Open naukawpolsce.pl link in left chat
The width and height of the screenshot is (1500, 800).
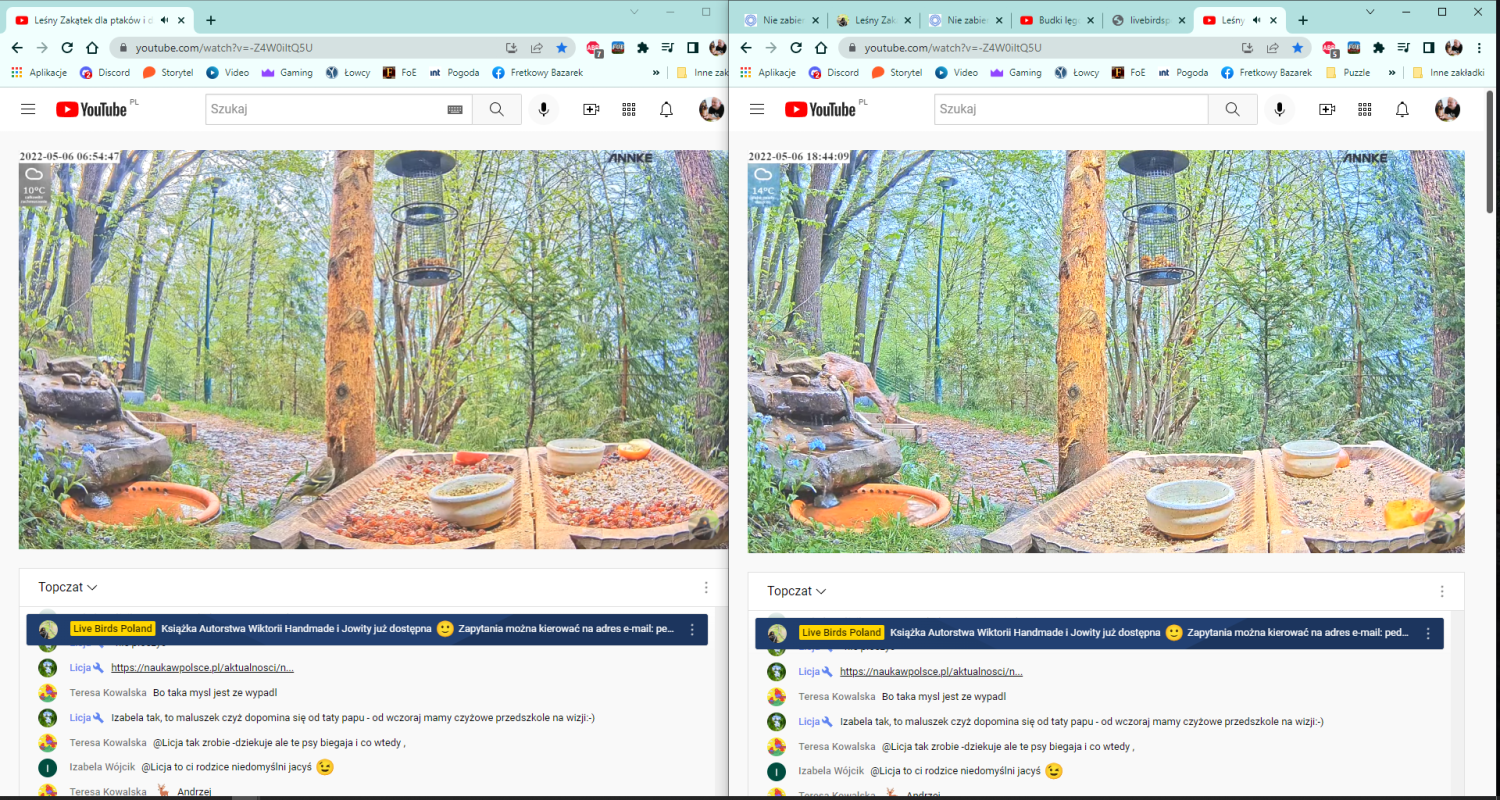202,668
